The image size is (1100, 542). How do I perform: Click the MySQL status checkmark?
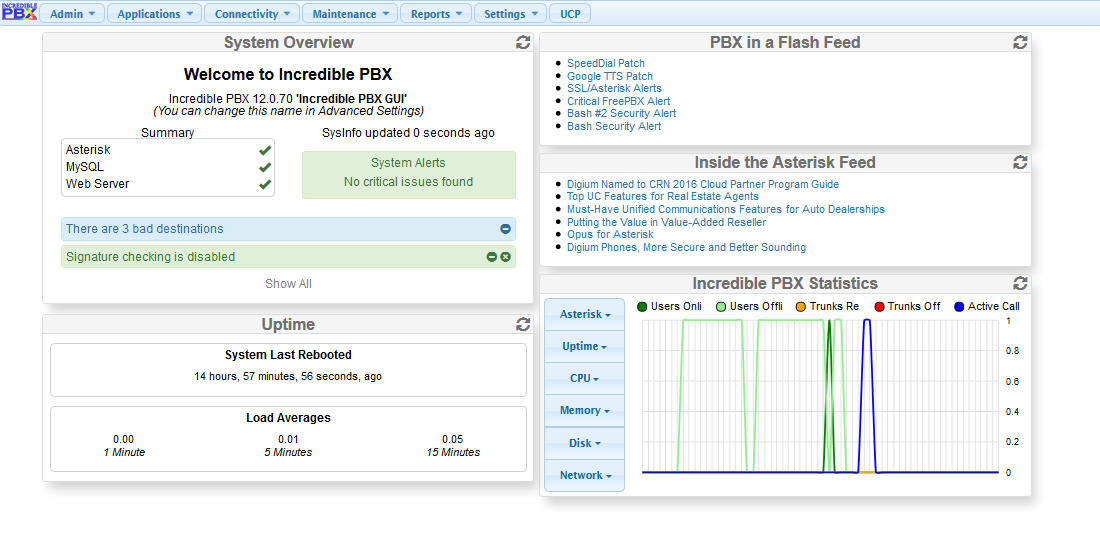(x=264, y=167)
